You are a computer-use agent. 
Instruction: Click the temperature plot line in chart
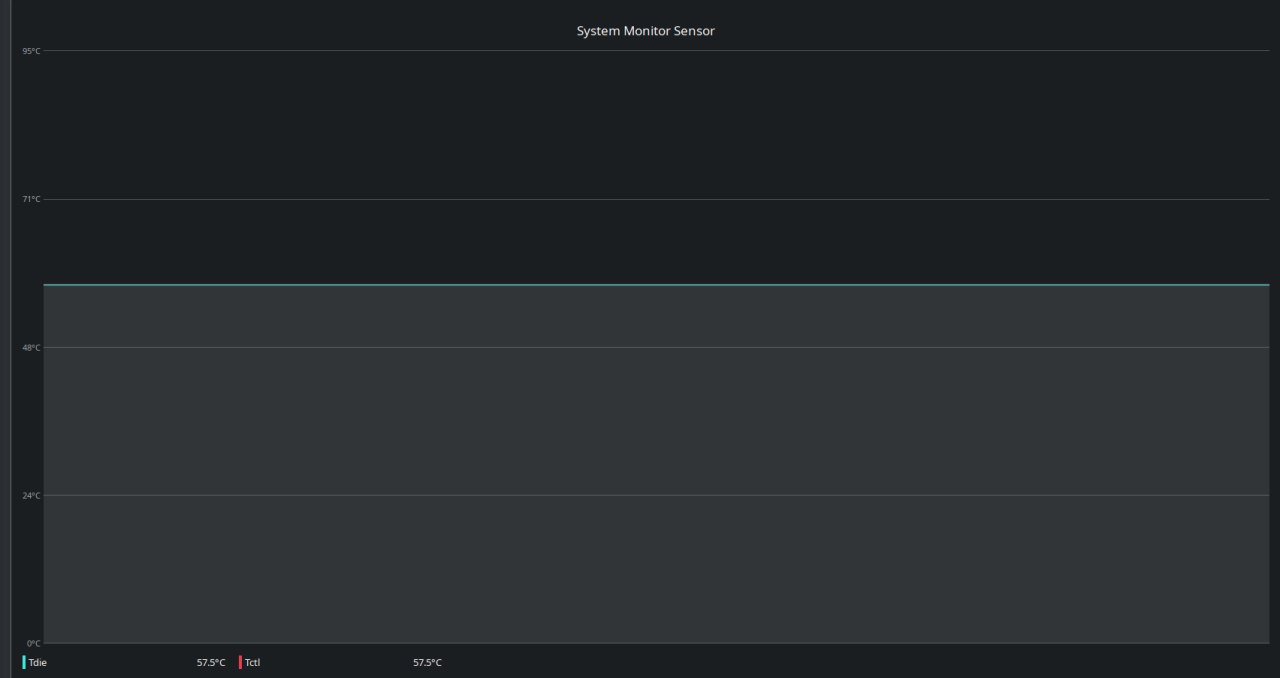click(x=656, y=285)
